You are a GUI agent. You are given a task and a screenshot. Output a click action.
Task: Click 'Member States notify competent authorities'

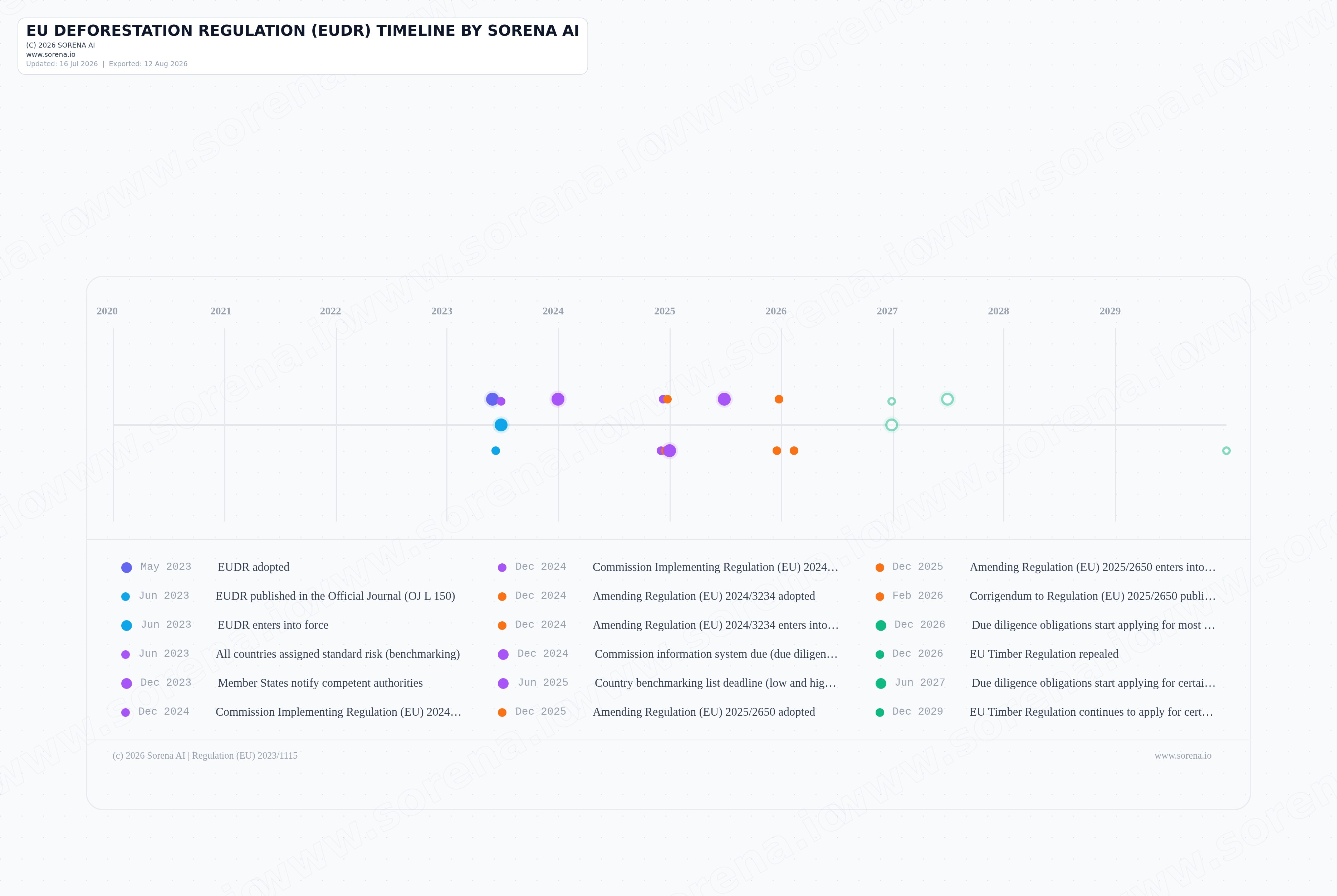(x=320, y=683)
